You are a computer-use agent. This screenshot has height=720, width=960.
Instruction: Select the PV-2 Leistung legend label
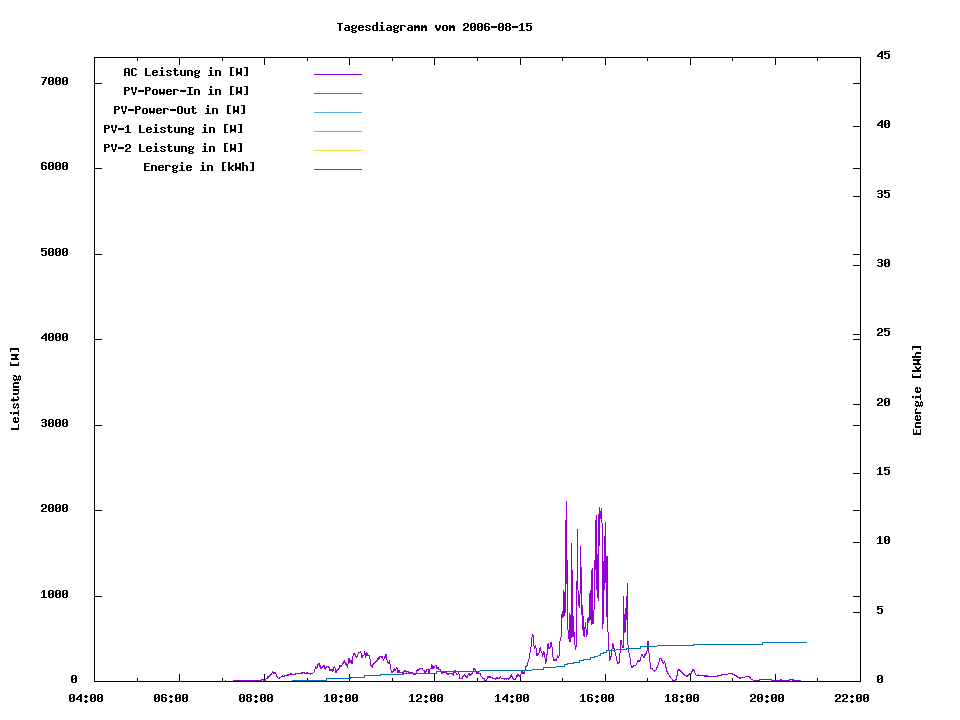[173, 148]
